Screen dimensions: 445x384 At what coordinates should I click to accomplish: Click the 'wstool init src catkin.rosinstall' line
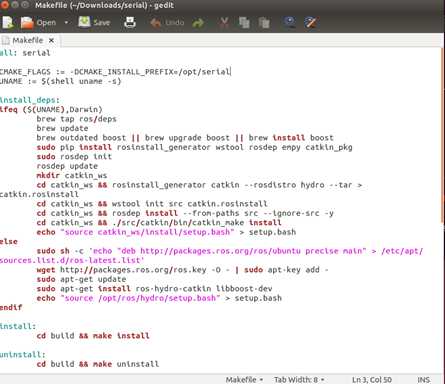click(152, 204)
